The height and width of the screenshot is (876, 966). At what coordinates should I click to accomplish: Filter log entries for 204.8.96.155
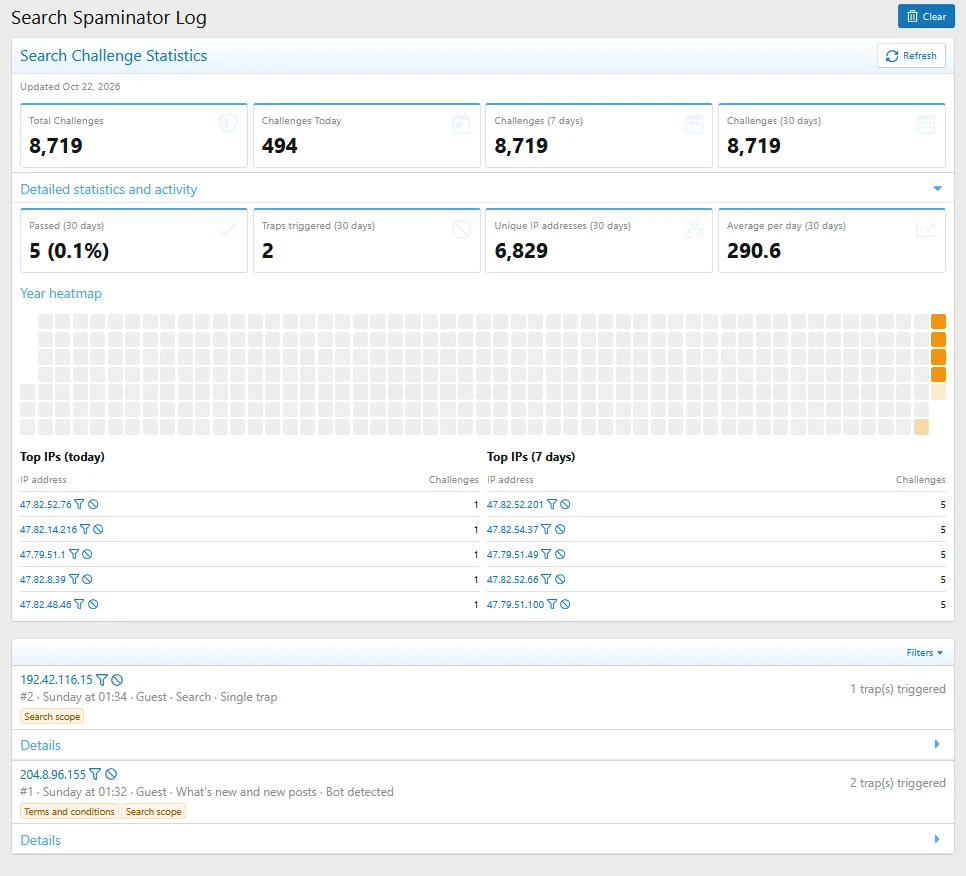click(x=95, y=774)
